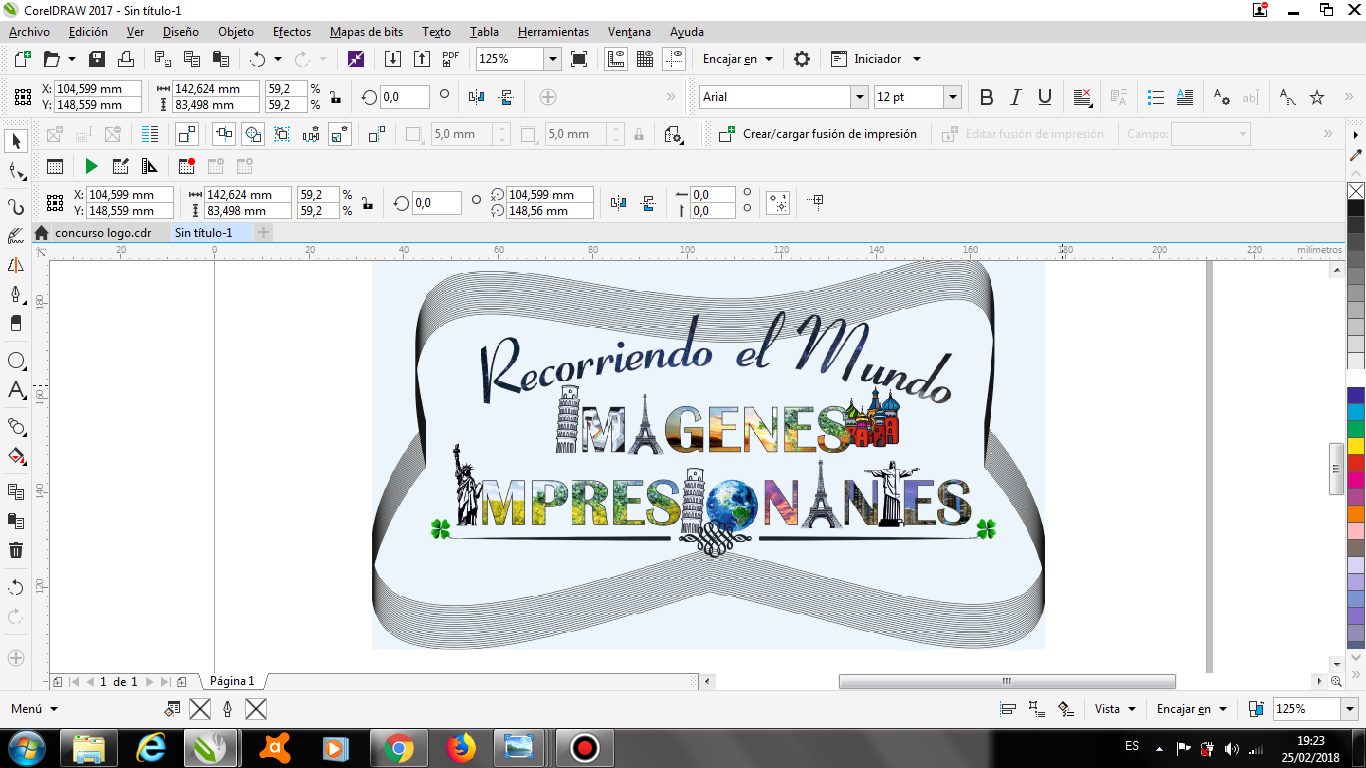The width and height of the screenshot is (1366, 768).
Task: Open the Herramientas menu
Action: coord(553,32)
